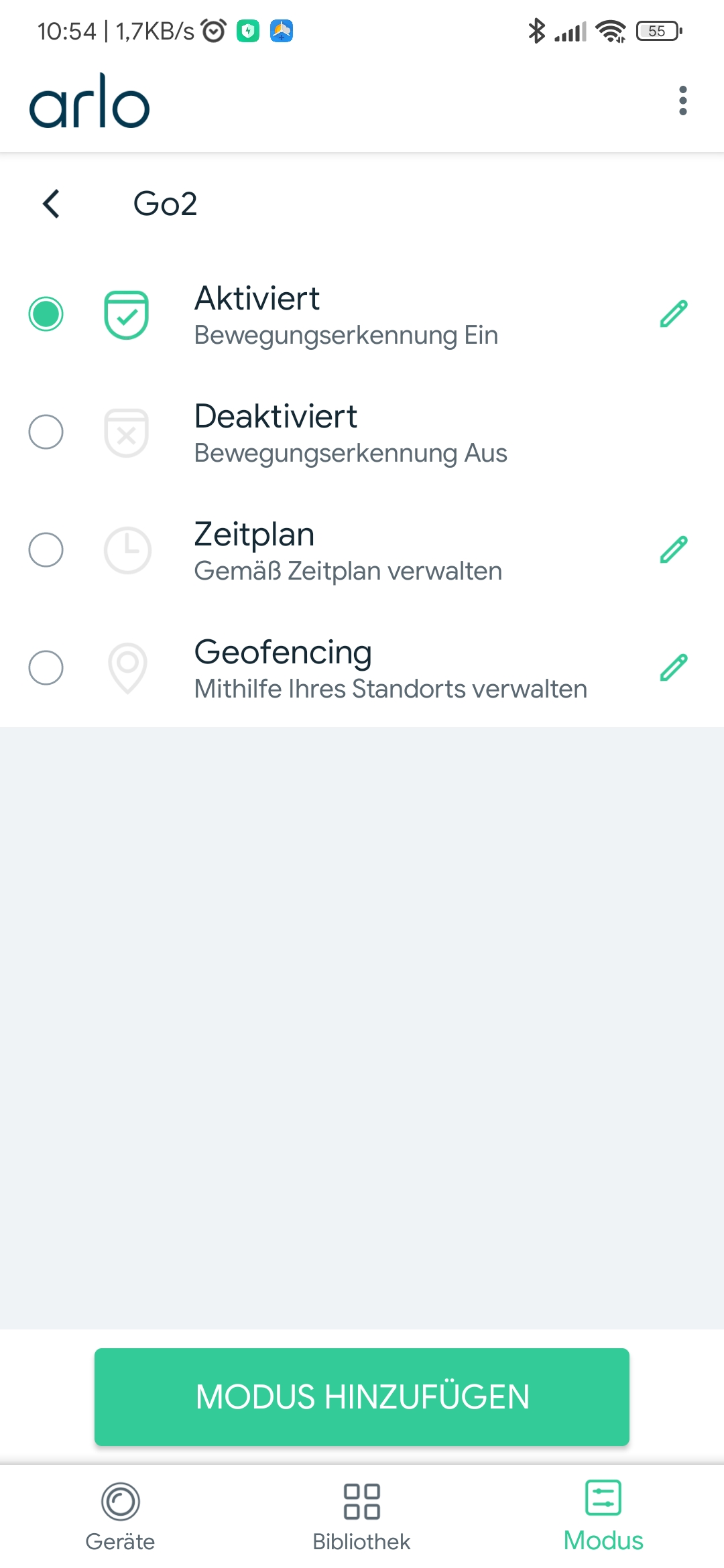This screenshot has height=1568, width=724.
Task: Tap the Aktiviert shield checkmark icon
Action: [x=126, y=314]
